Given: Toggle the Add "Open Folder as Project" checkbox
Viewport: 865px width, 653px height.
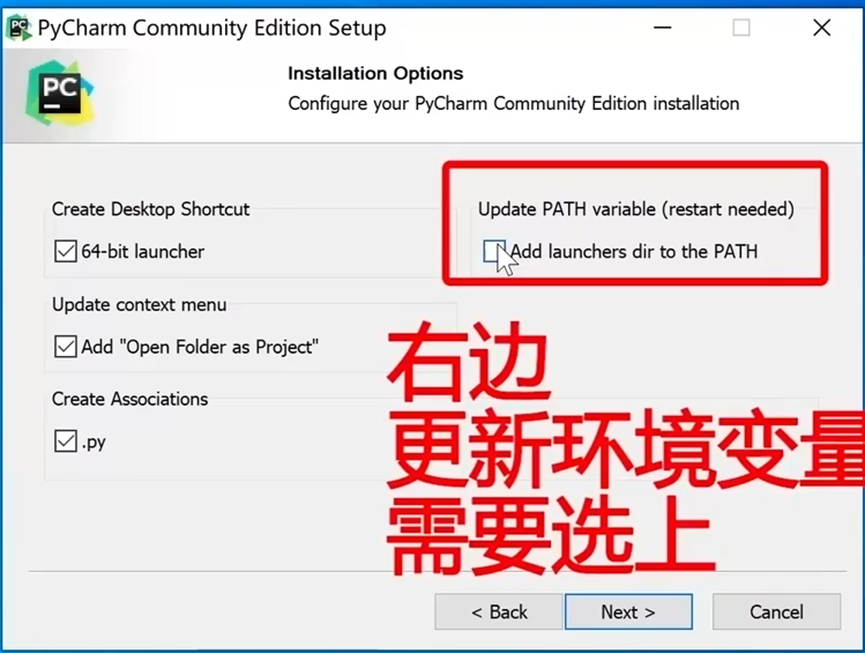Looking at the screenshot, I should click(x=66, y=347).
